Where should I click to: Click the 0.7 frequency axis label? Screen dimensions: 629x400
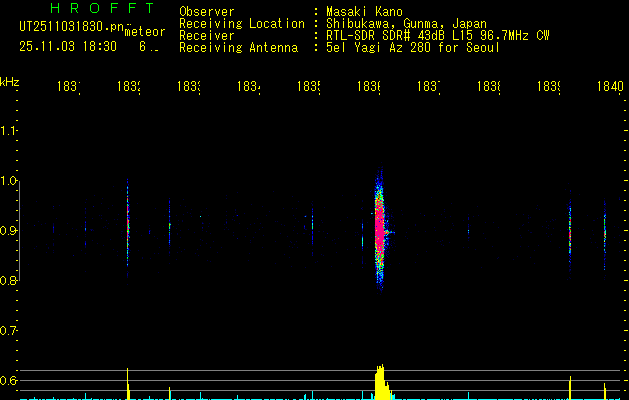pyautogui.click(x=9, y=330)
